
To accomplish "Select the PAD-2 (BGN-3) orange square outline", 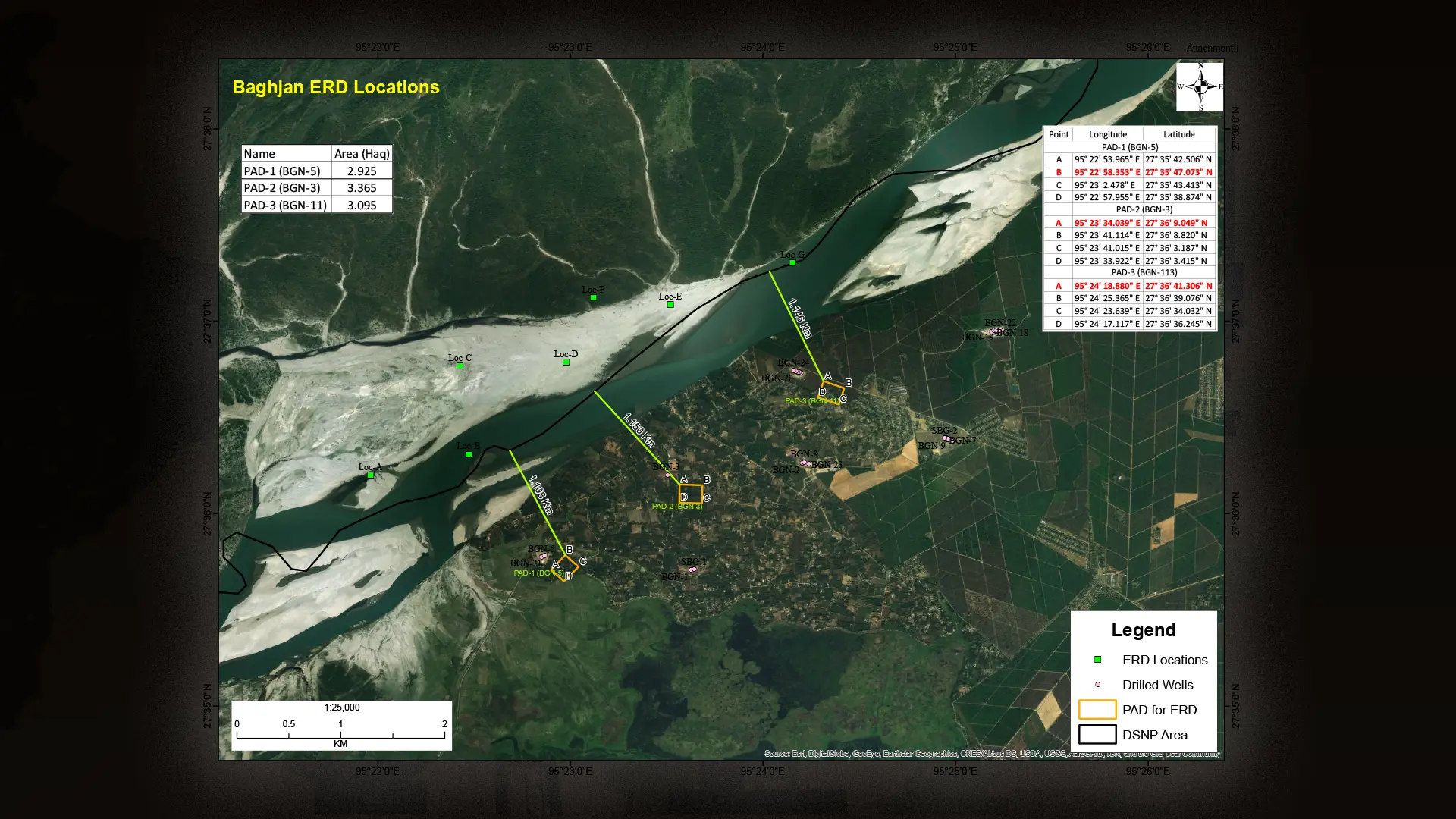I will (691, 494).
